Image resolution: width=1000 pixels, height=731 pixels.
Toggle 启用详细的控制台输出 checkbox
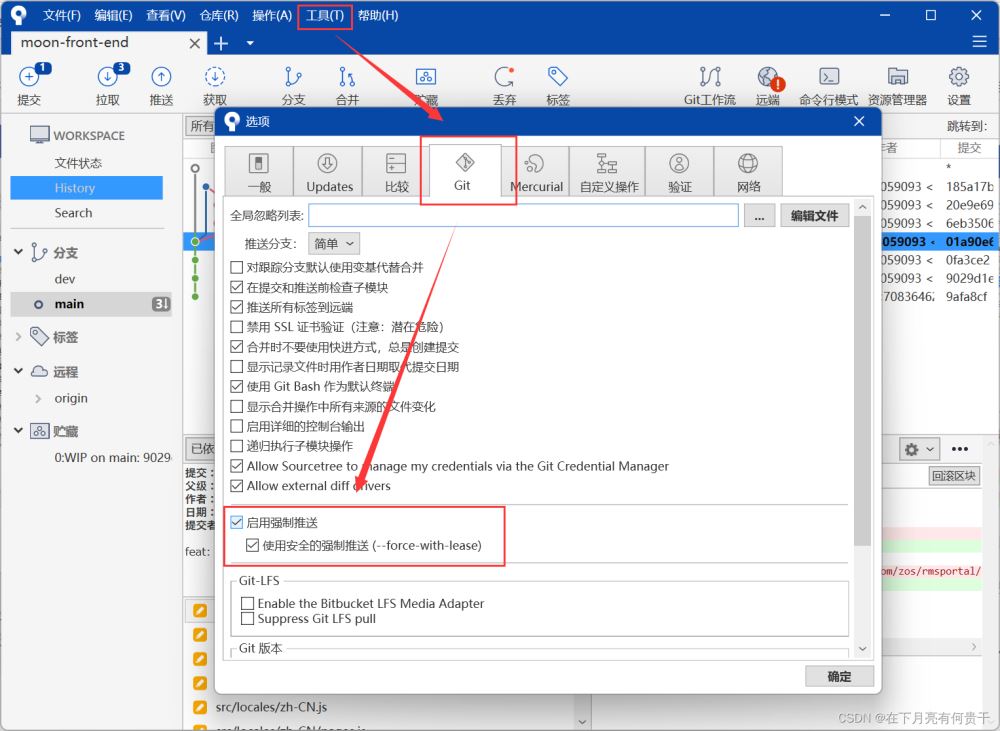(x=237, y=426)
